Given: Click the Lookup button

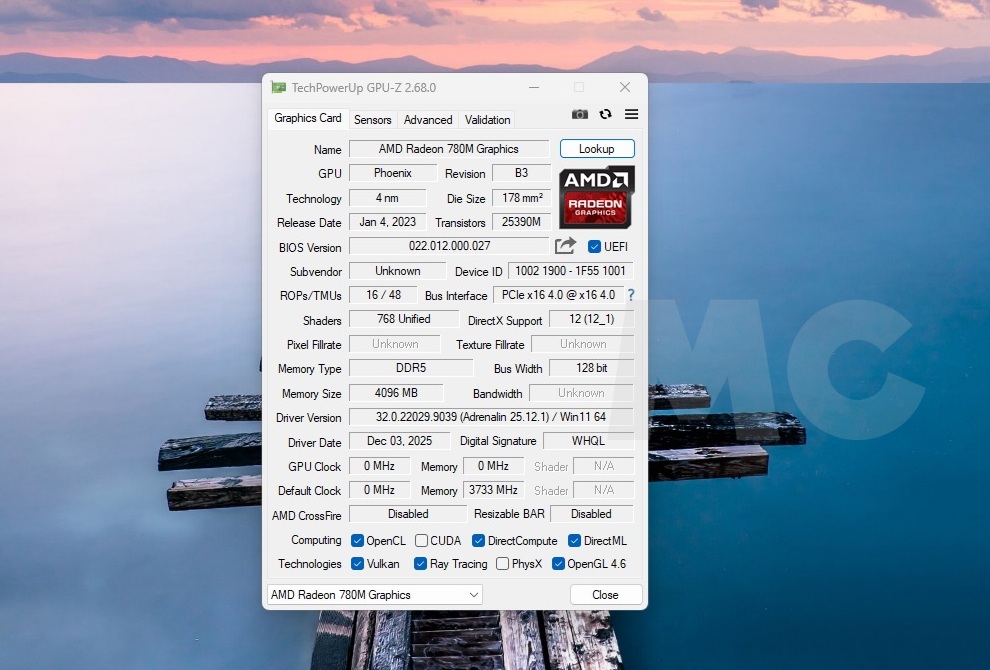Looking at the screenshot, I should point(597,149).
